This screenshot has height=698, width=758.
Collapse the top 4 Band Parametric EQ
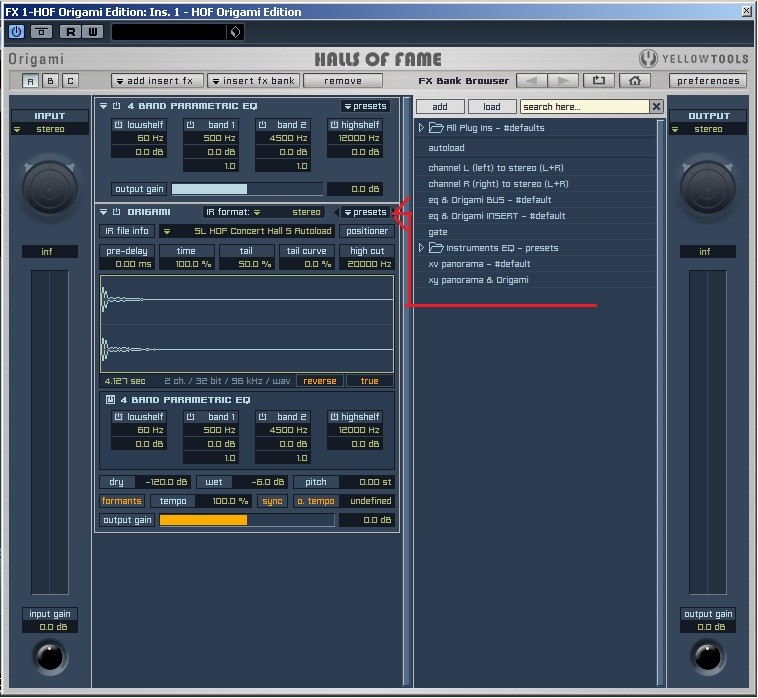pos(103,106)
